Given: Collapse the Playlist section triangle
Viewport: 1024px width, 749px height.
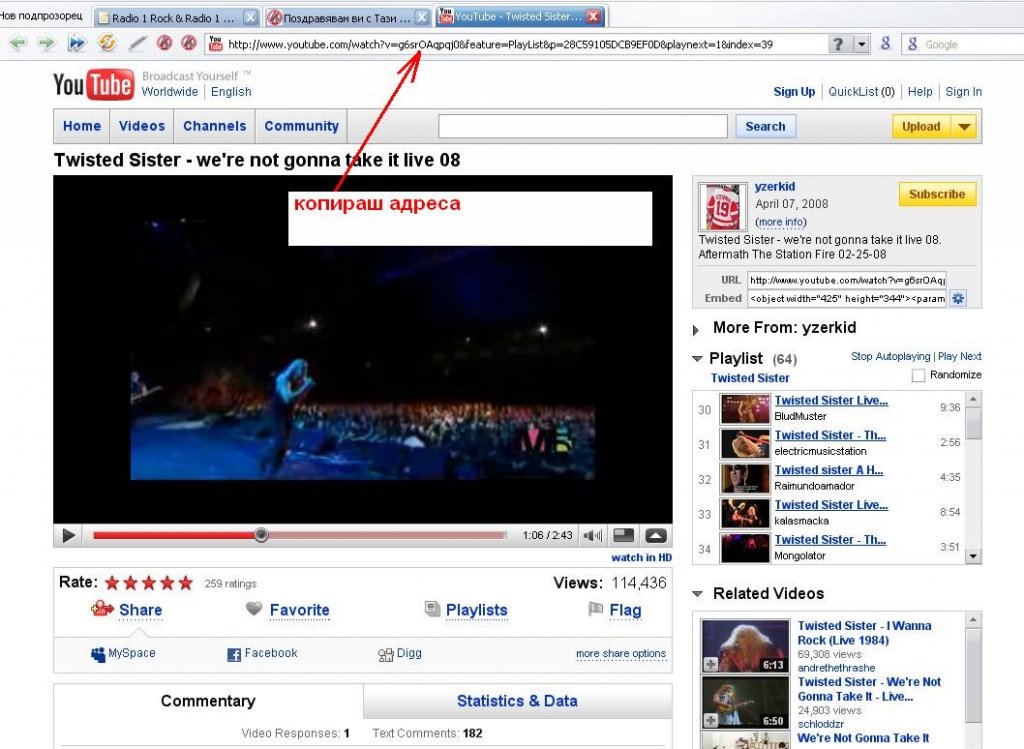Looking at the screenshot, I should click(x=697, y=359).
